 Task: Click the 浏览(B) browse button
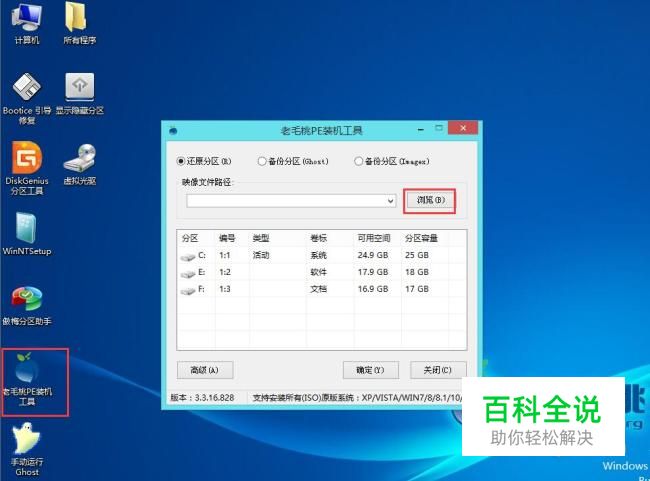click(x=430, y=201)
